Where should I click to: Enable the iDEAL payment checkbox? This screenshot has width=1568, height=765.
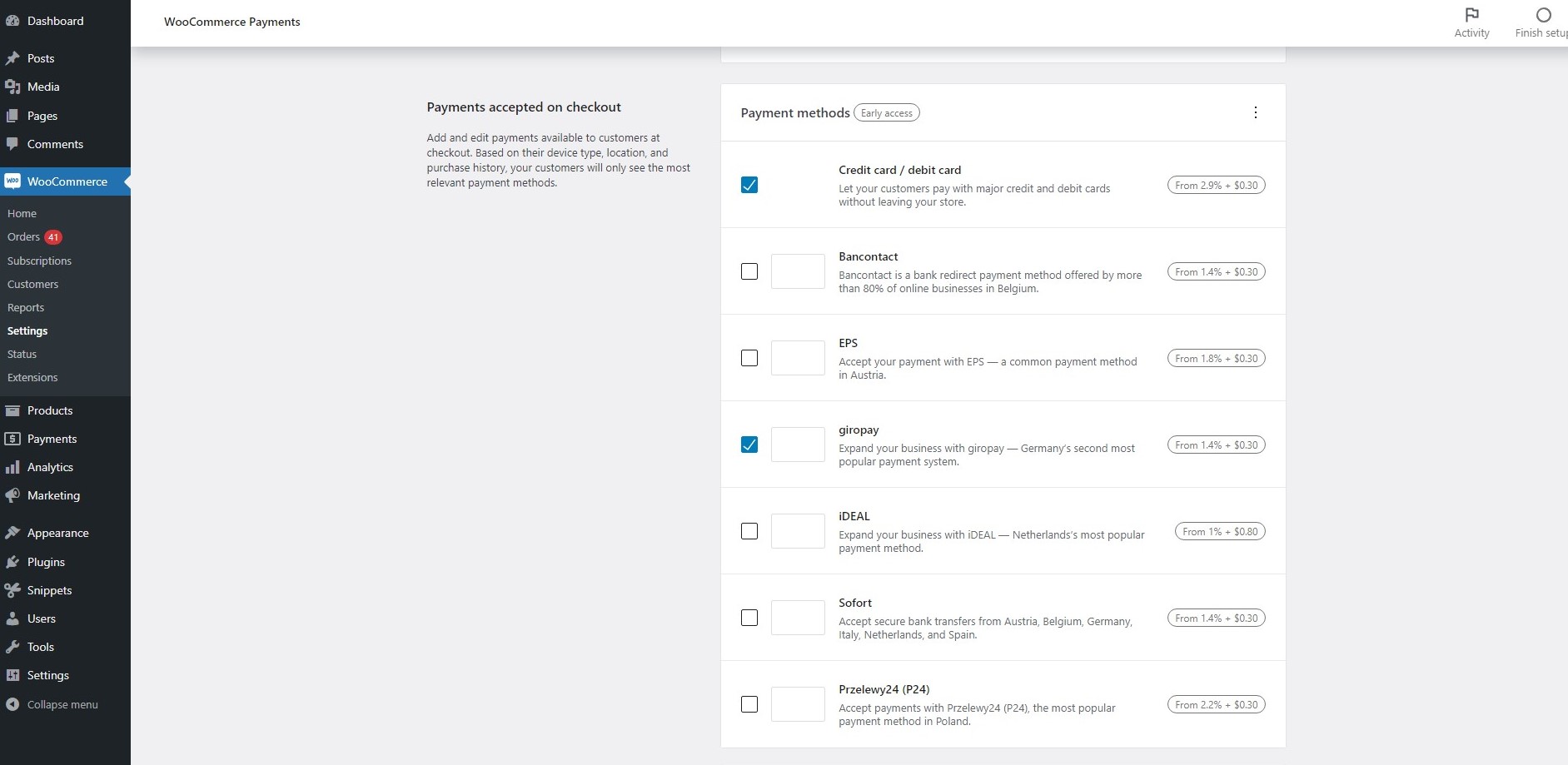point(749,531)
